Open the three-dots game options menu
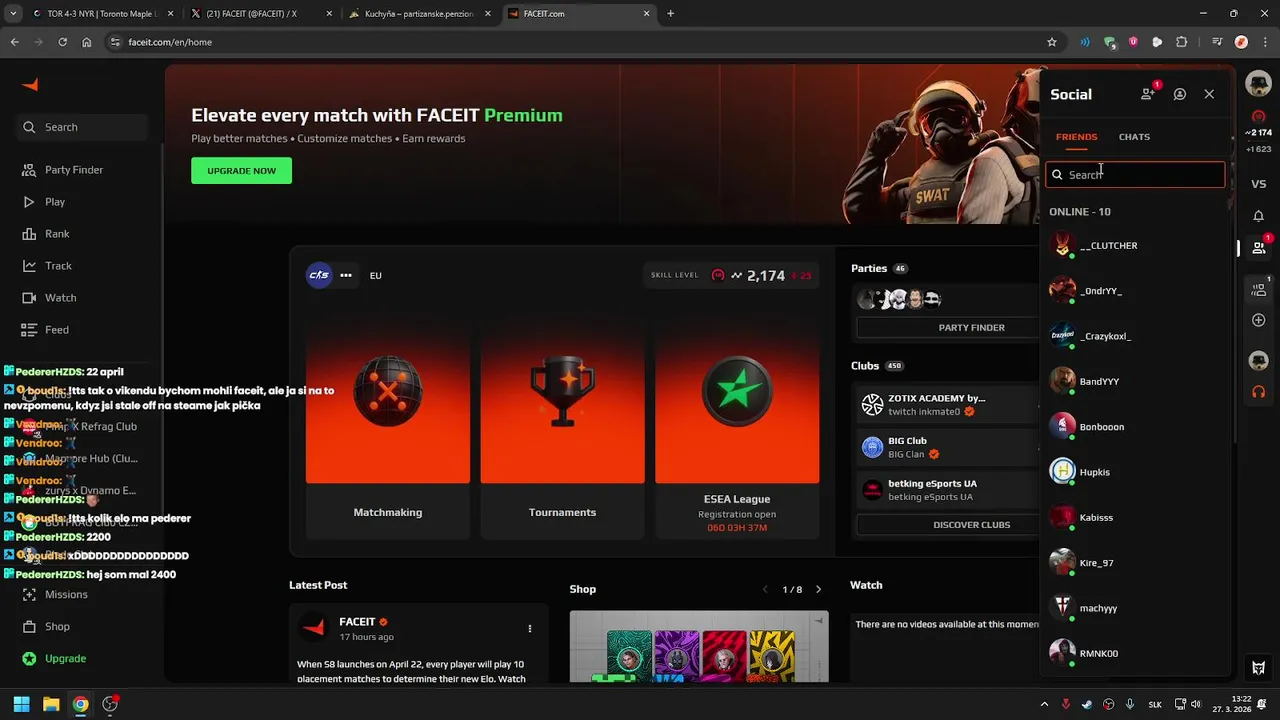The width and height of the screenshot is (1280, 720). tap(346, 275)
